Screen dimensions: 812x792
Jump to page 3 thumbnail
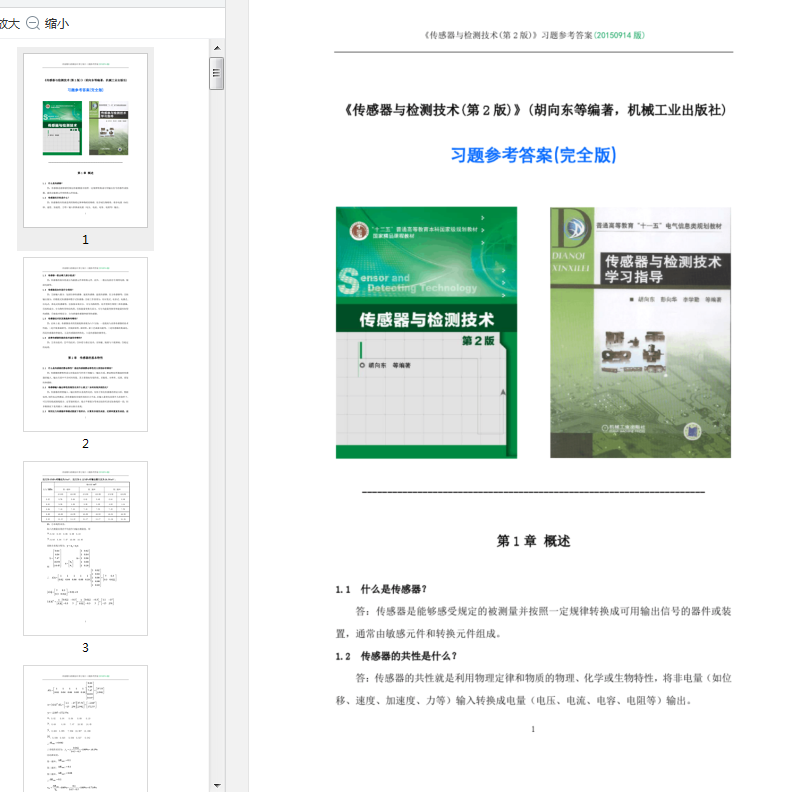coord(85,548)
